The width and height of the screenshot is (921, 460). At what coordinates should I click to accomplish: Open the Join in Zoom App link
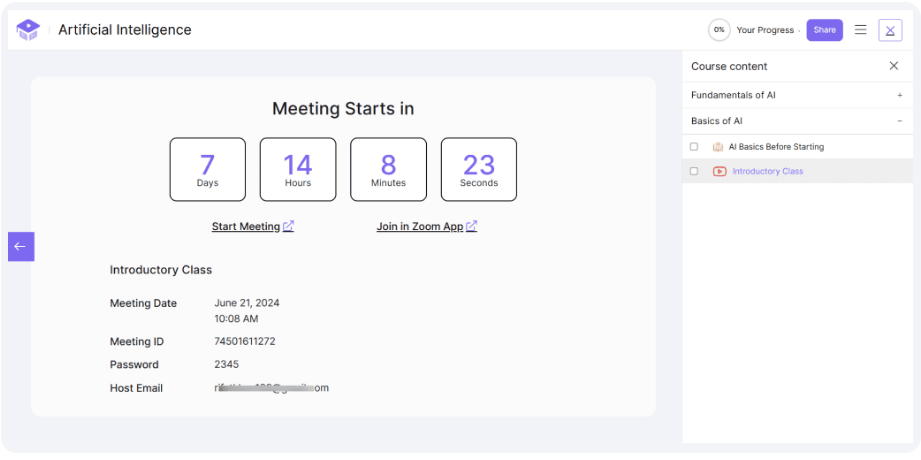coord(419,227)
